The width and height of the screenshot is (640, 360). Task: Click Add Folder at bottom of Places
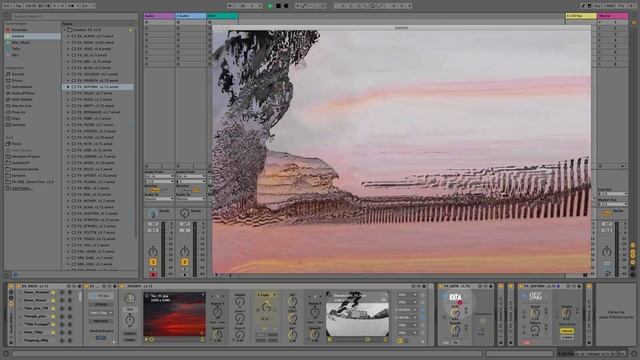[21, 188]
